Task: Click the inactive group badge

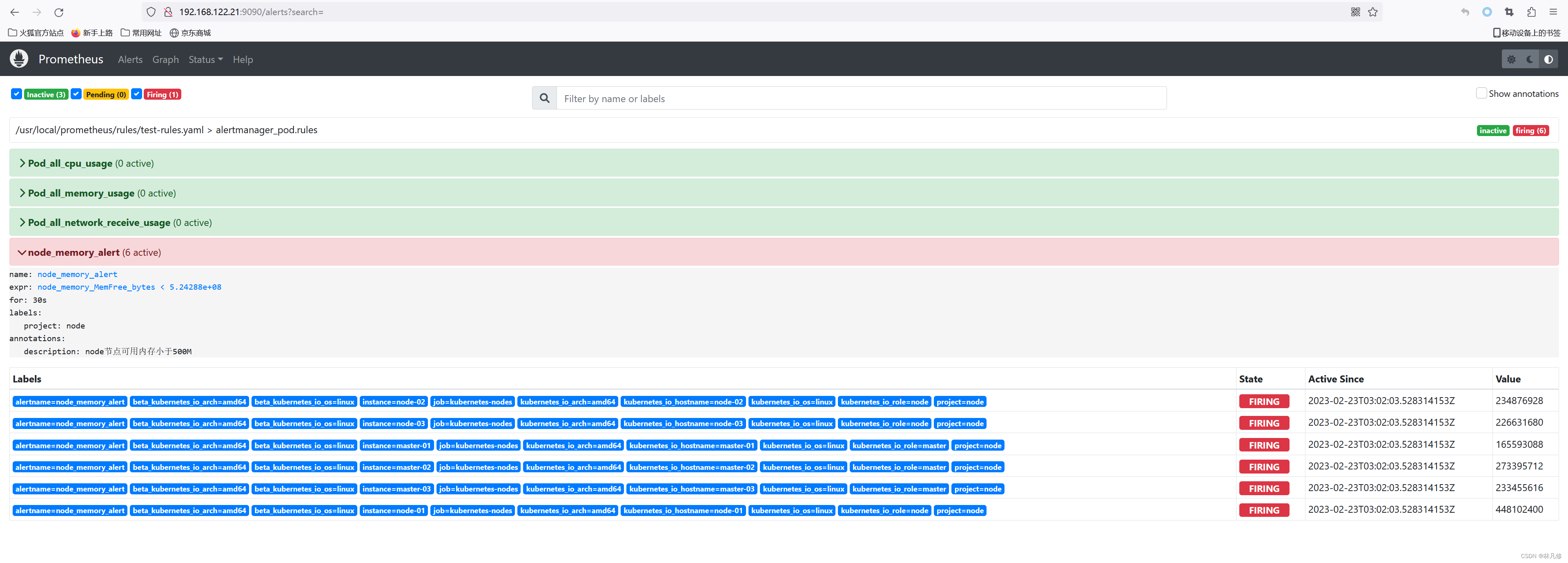Action: click(1492, 130)
